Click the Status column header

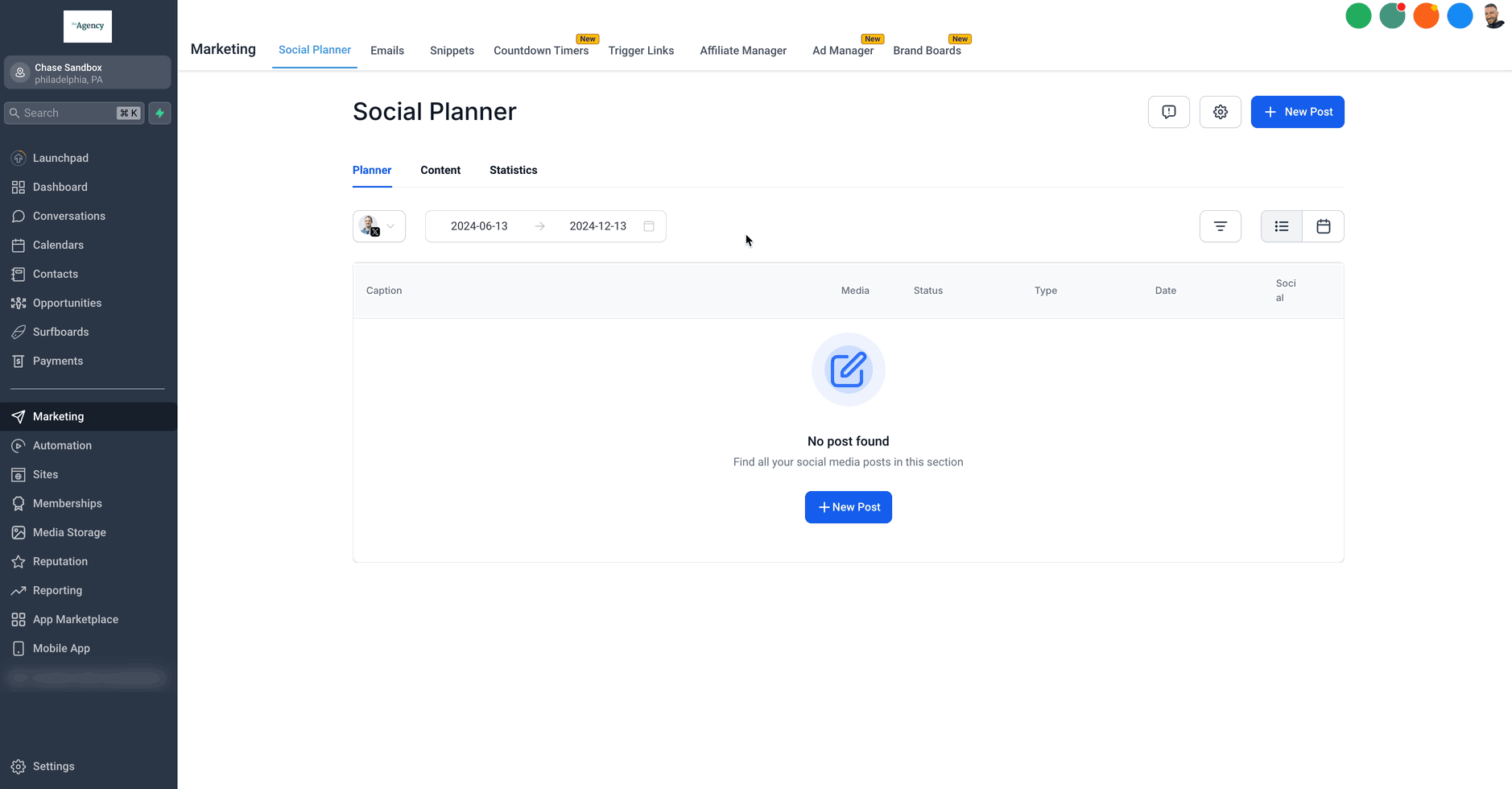tap(928, 291)
